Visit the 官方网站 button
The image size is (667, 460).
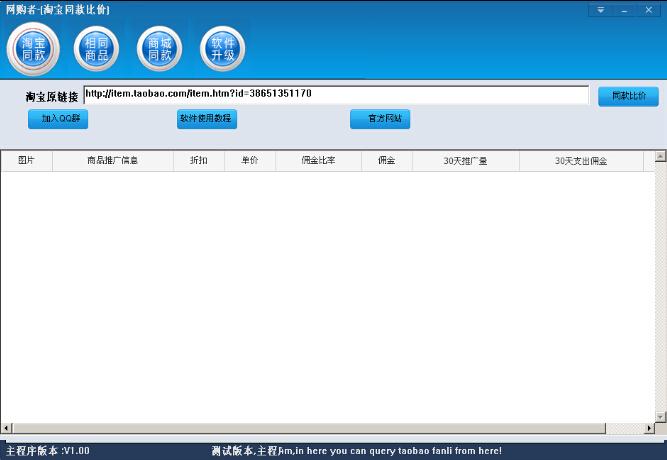point(380,119)
